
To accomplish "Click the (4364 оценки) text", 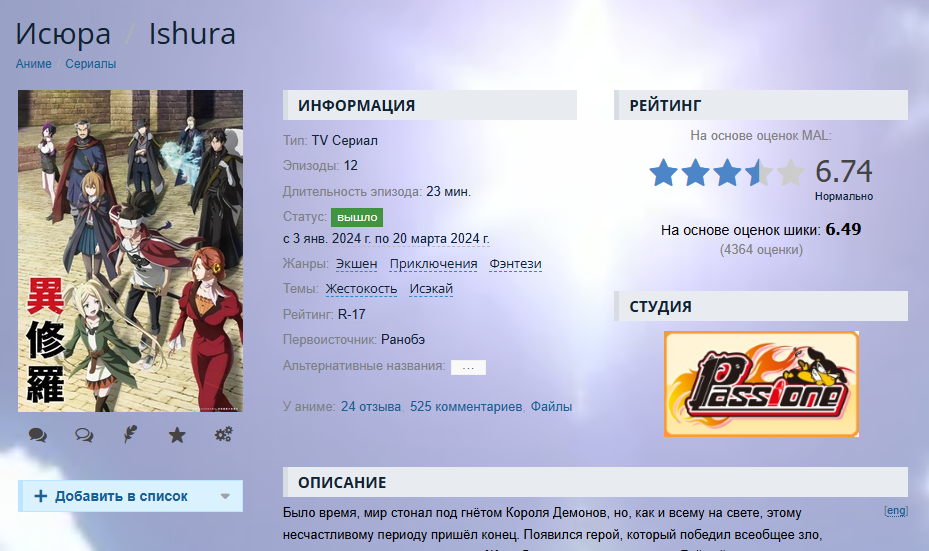I will pyautogui.click(x=761, y=250).
